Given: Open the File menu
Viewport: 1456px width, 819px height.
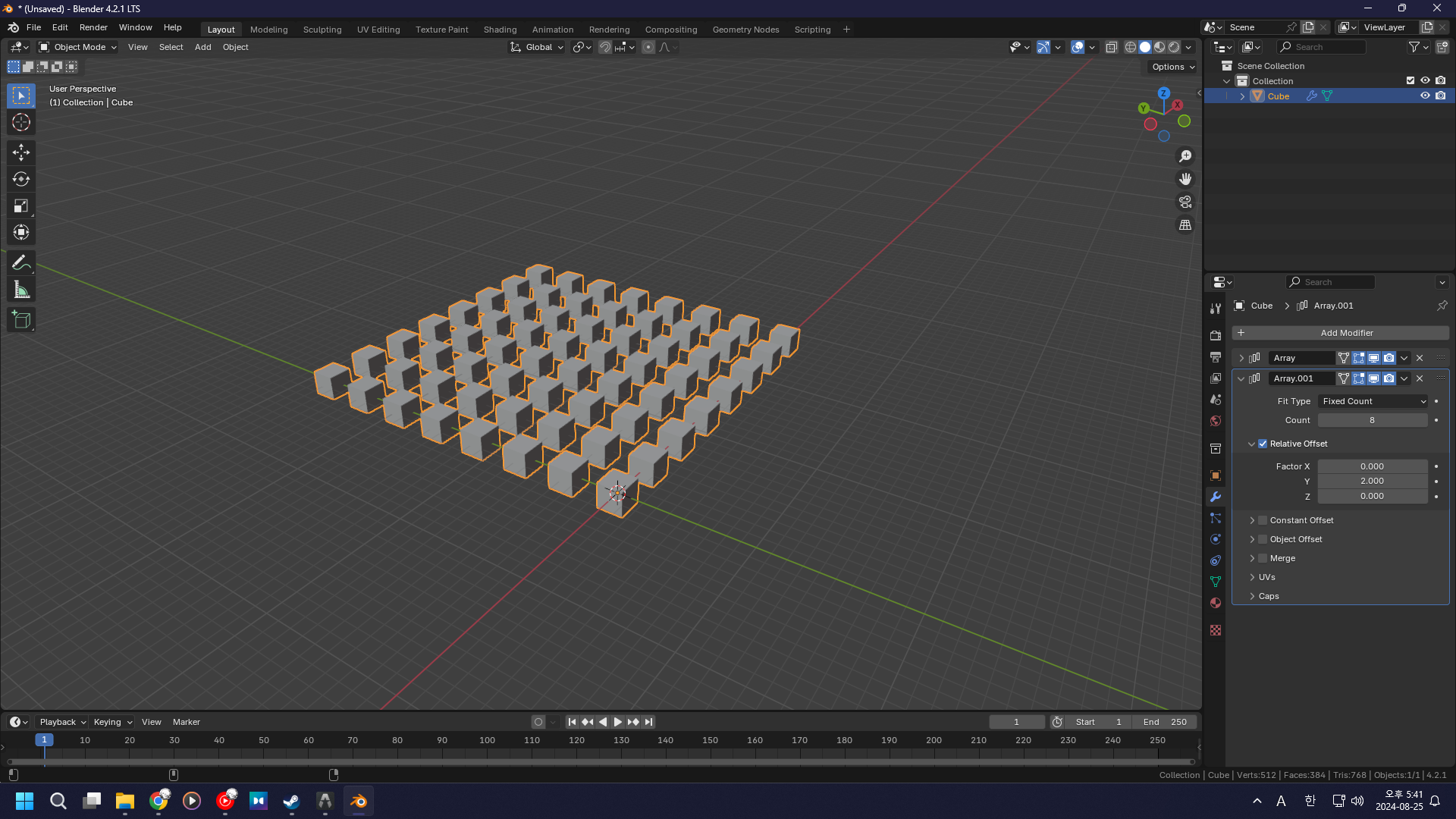Looking at the screenshot, I should [x=33, y=27].
